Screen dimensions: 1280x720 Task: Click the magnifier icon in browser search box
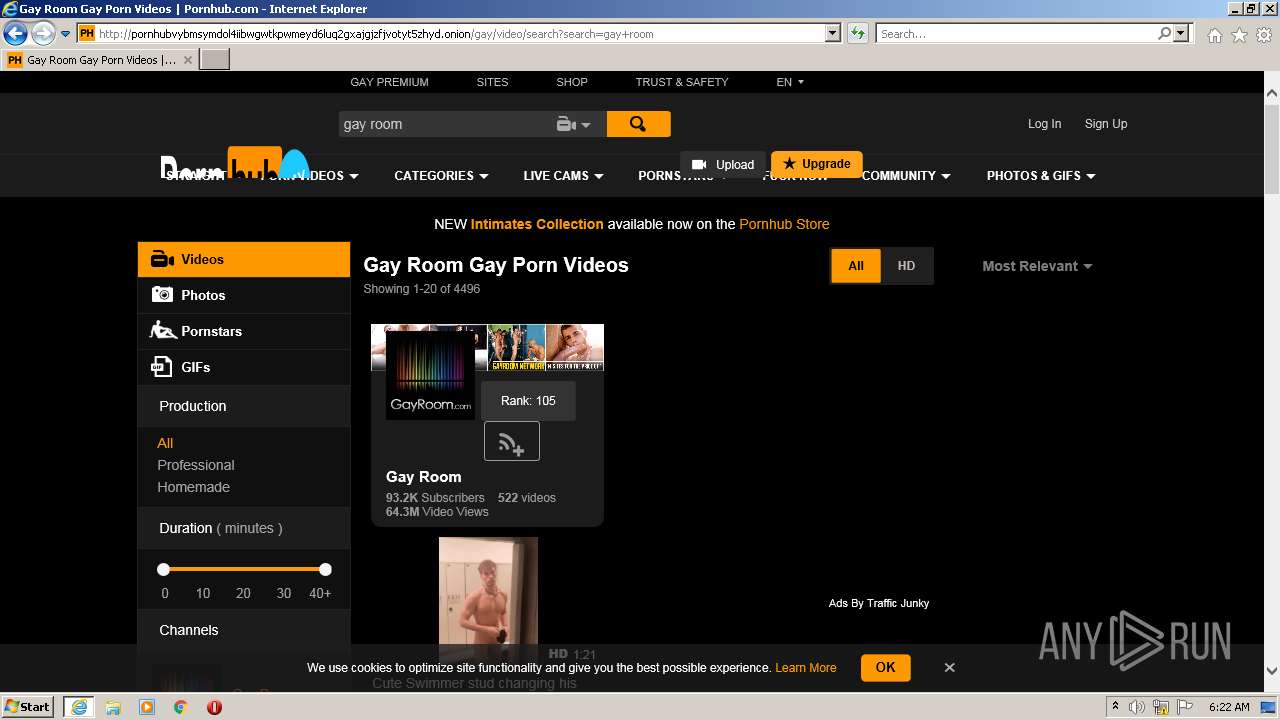tap(1164, 33)
